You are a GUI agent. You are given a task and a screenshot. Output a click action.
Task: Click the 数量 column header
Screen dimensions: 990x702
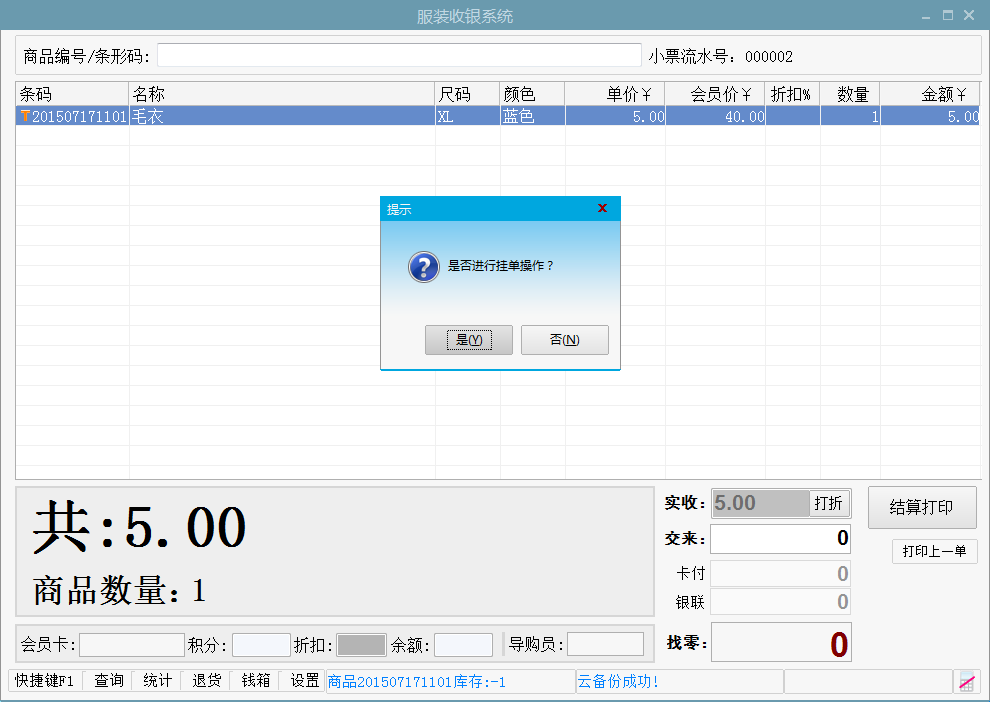point(850,94)
